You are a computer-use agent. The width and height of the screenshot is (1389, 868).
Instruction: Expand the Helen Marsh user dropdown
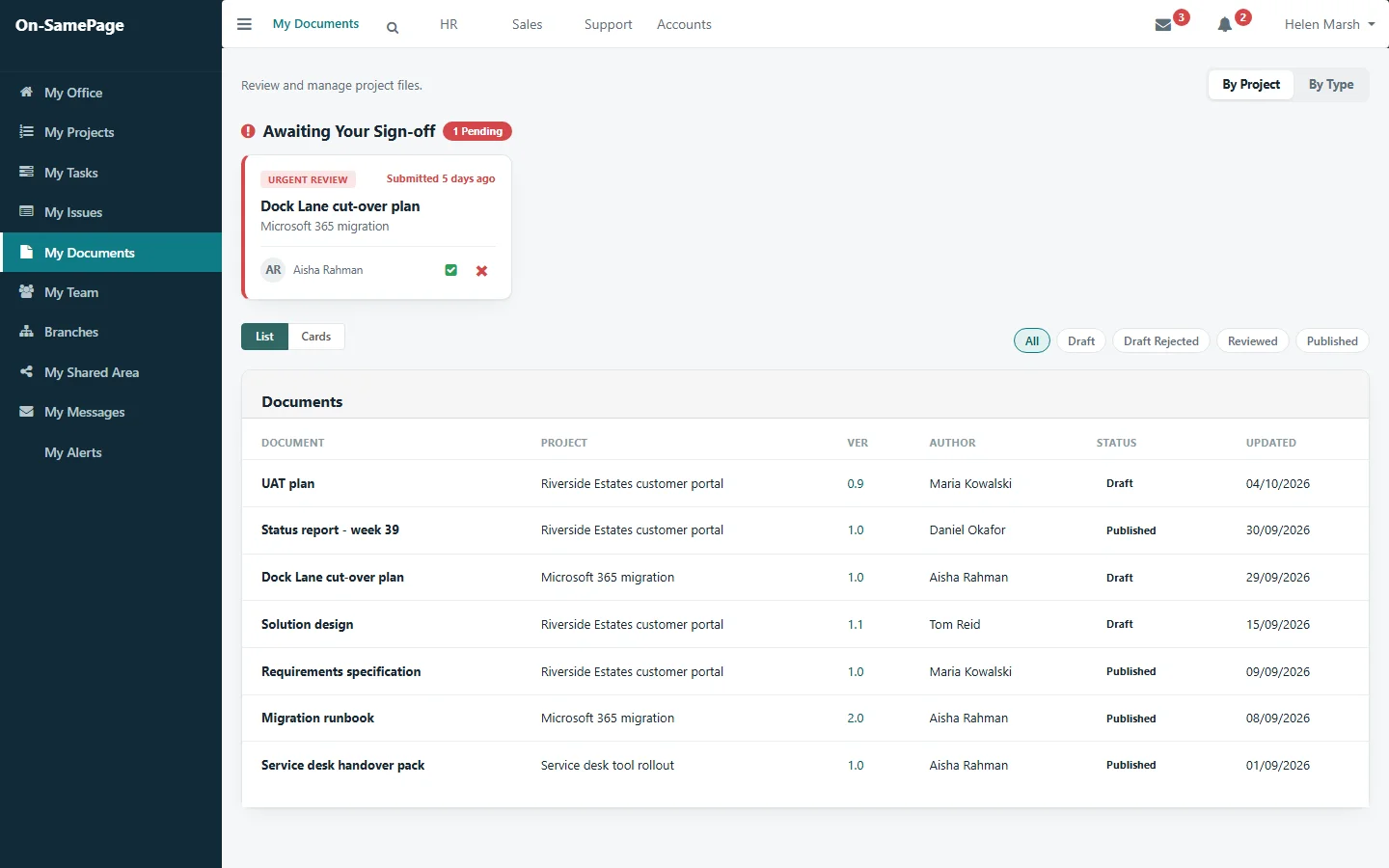tap(1329, 25)
